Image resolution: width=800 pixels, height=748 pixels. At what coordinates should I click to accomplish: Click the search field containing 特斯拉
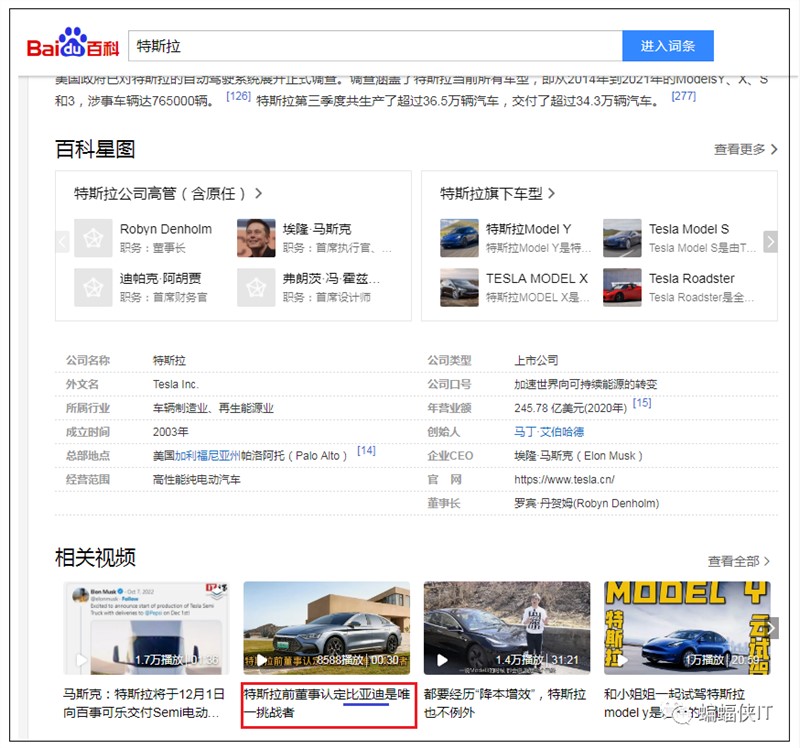point(375,46)
